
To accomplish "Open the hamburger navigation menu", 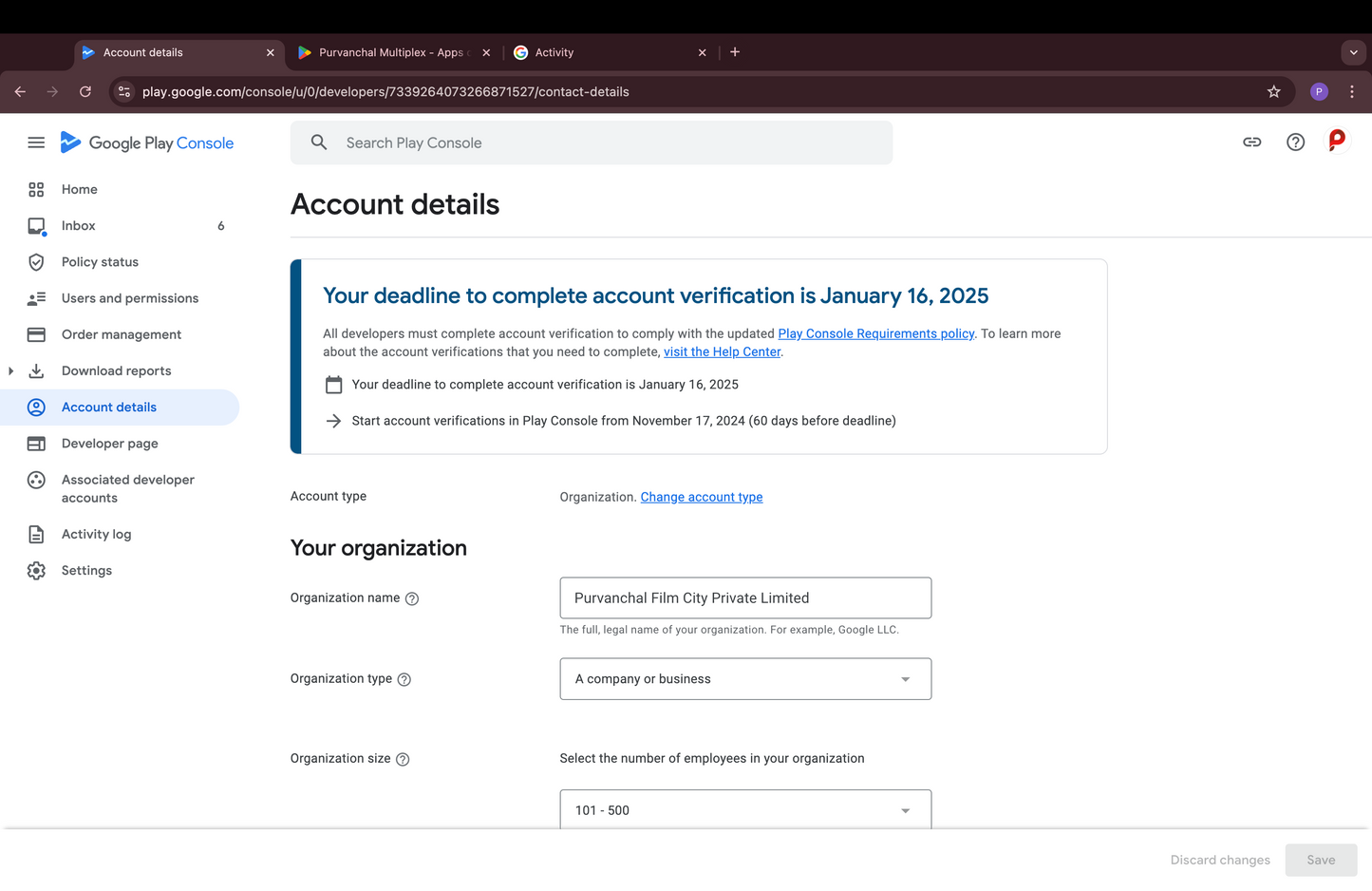I will pyautogui.click(x=36, y=142).
